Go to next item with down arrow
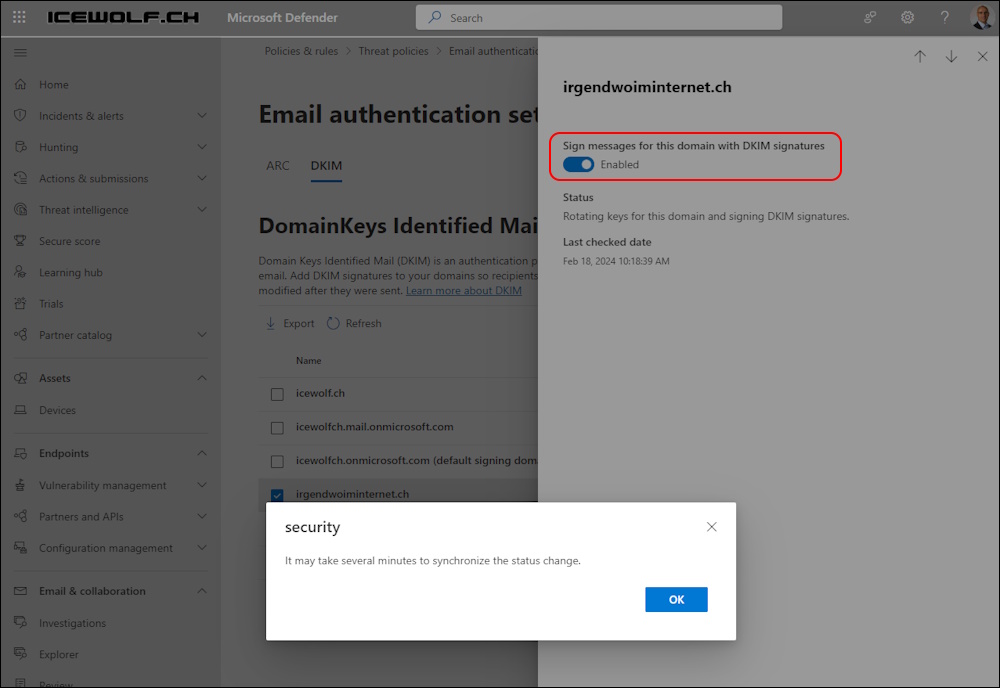 pyautogui.click(x=951, y=56)
